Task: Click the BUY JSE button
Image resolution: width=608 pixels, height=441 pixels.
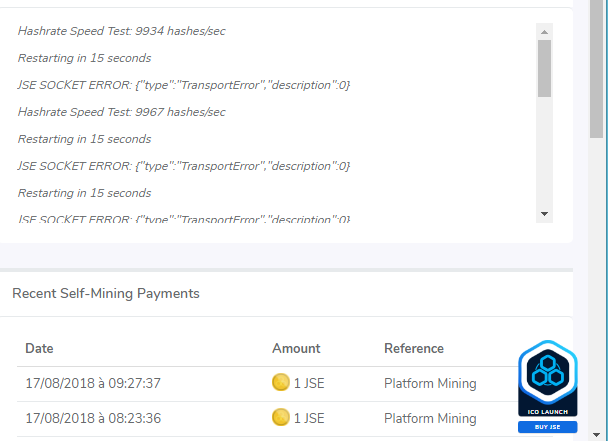Action: [x=548, y=427]
